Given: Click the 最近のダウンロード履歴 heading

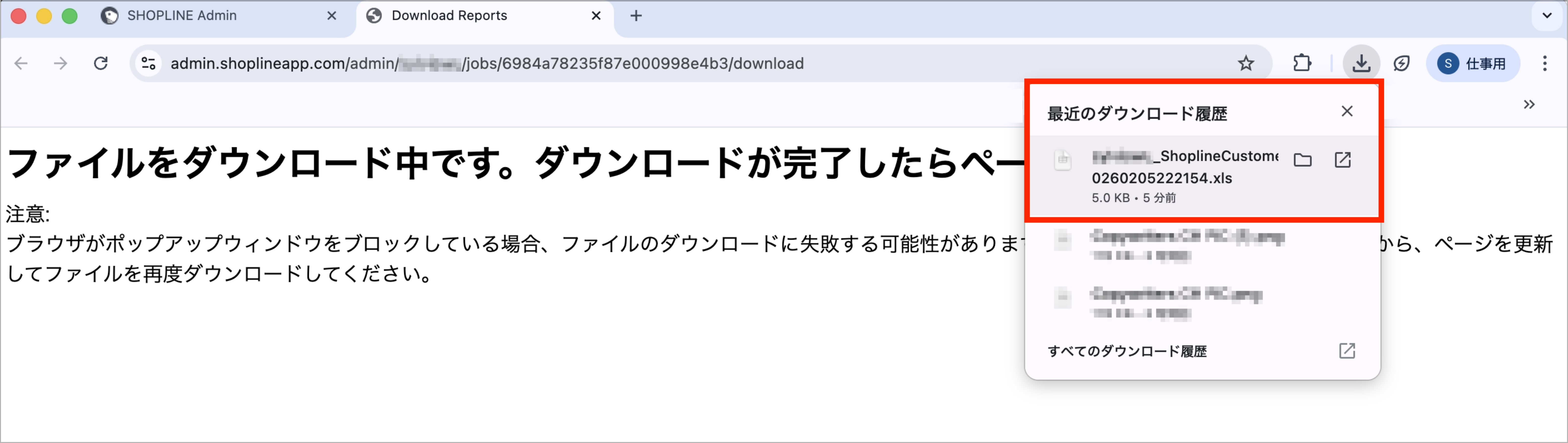Looking at the screenshot, I should click(x=1137, y=114).
